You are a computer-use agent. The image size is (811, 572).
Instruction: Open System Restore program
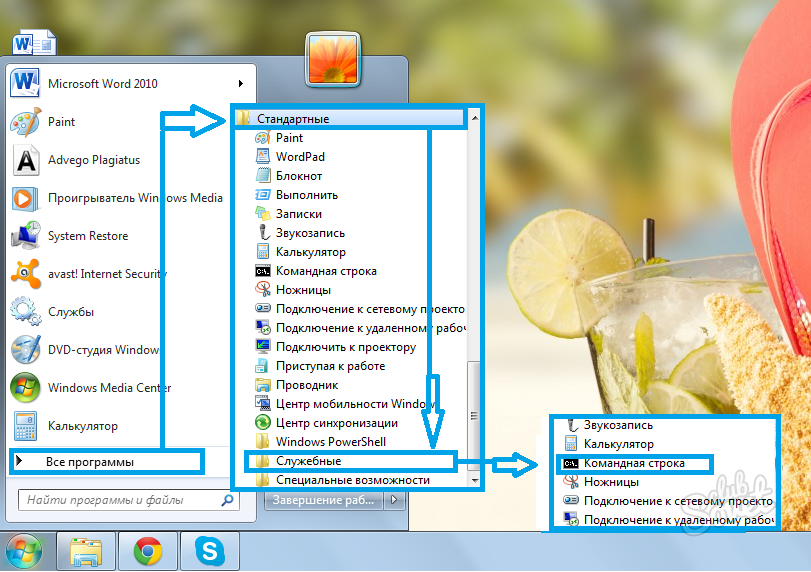click(87, 236)
